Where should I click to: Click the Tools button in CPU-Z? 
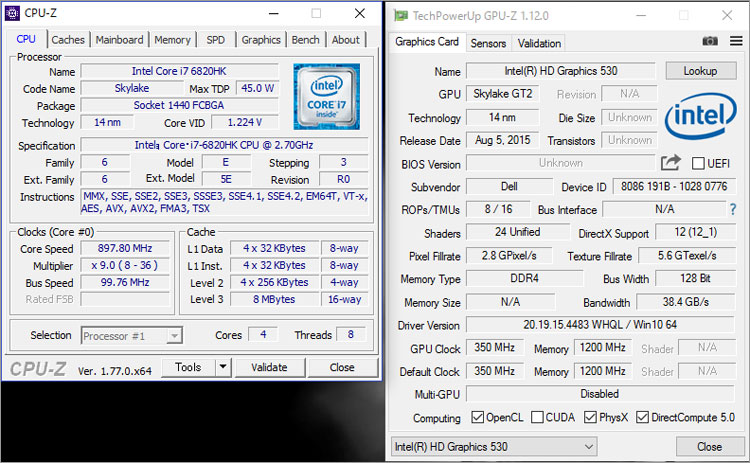tap(188, 367)
